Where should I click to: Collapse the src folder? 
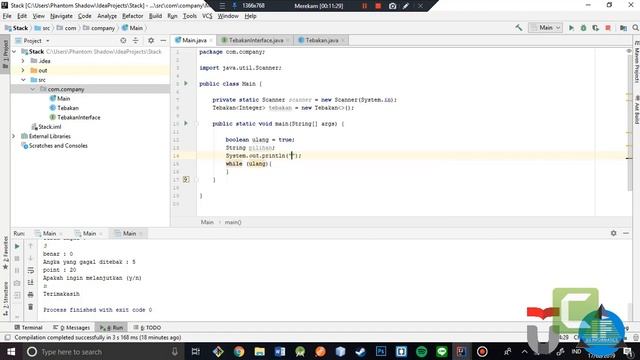pos(23,80)
